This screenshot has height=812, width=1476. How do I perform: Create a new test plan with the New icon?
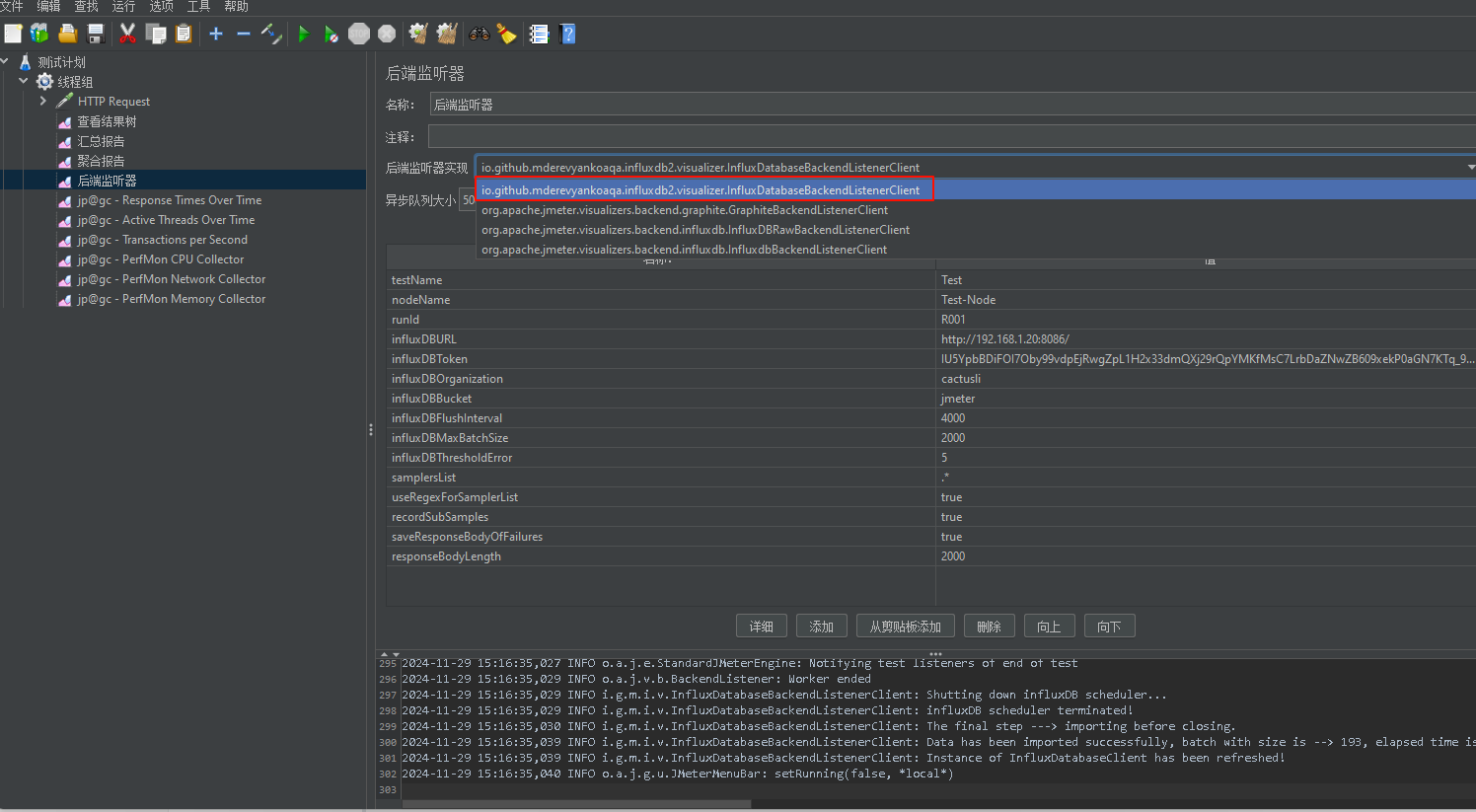[x=13, y=34]
